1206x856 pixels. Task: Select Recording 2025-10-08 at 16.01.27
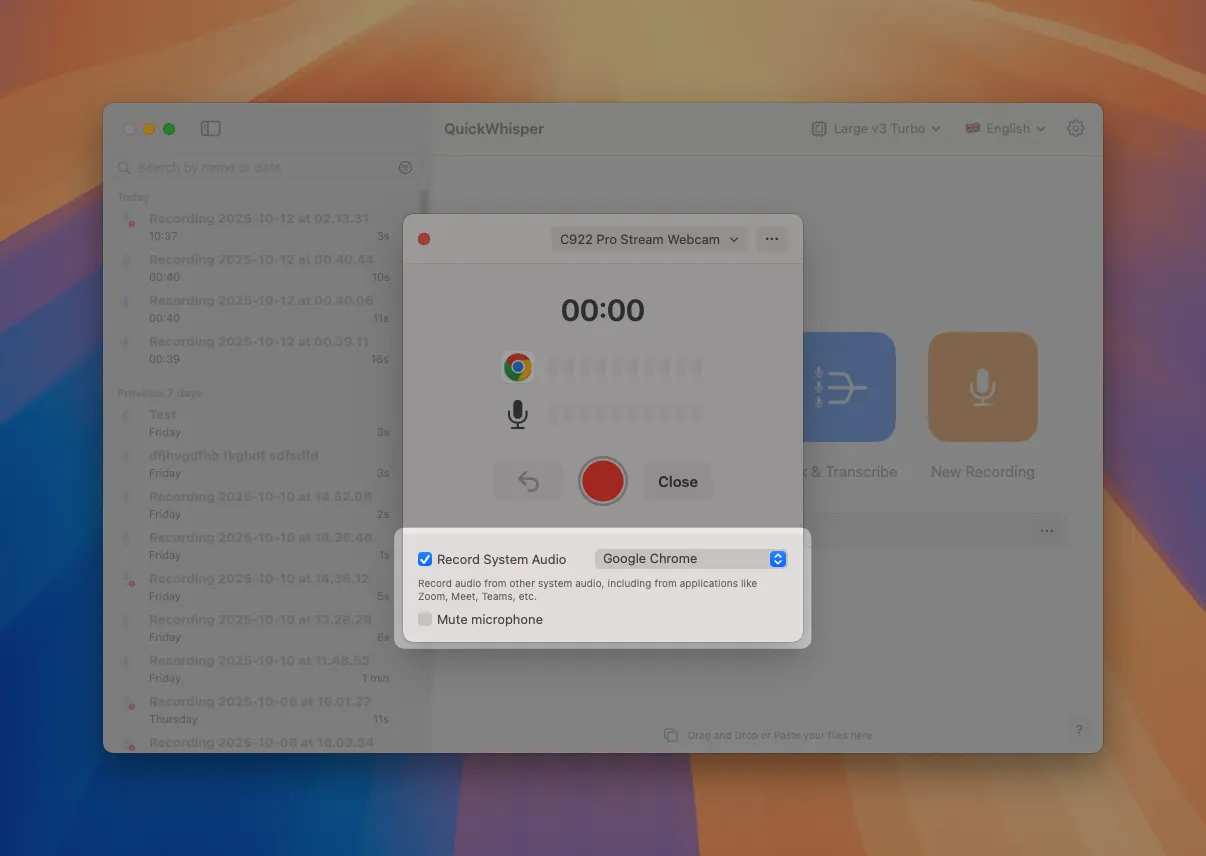(x=266, y=710)
